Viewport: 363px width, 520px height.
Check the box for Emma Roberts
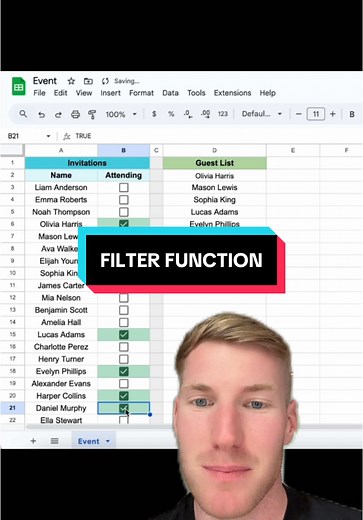(124, 200)
